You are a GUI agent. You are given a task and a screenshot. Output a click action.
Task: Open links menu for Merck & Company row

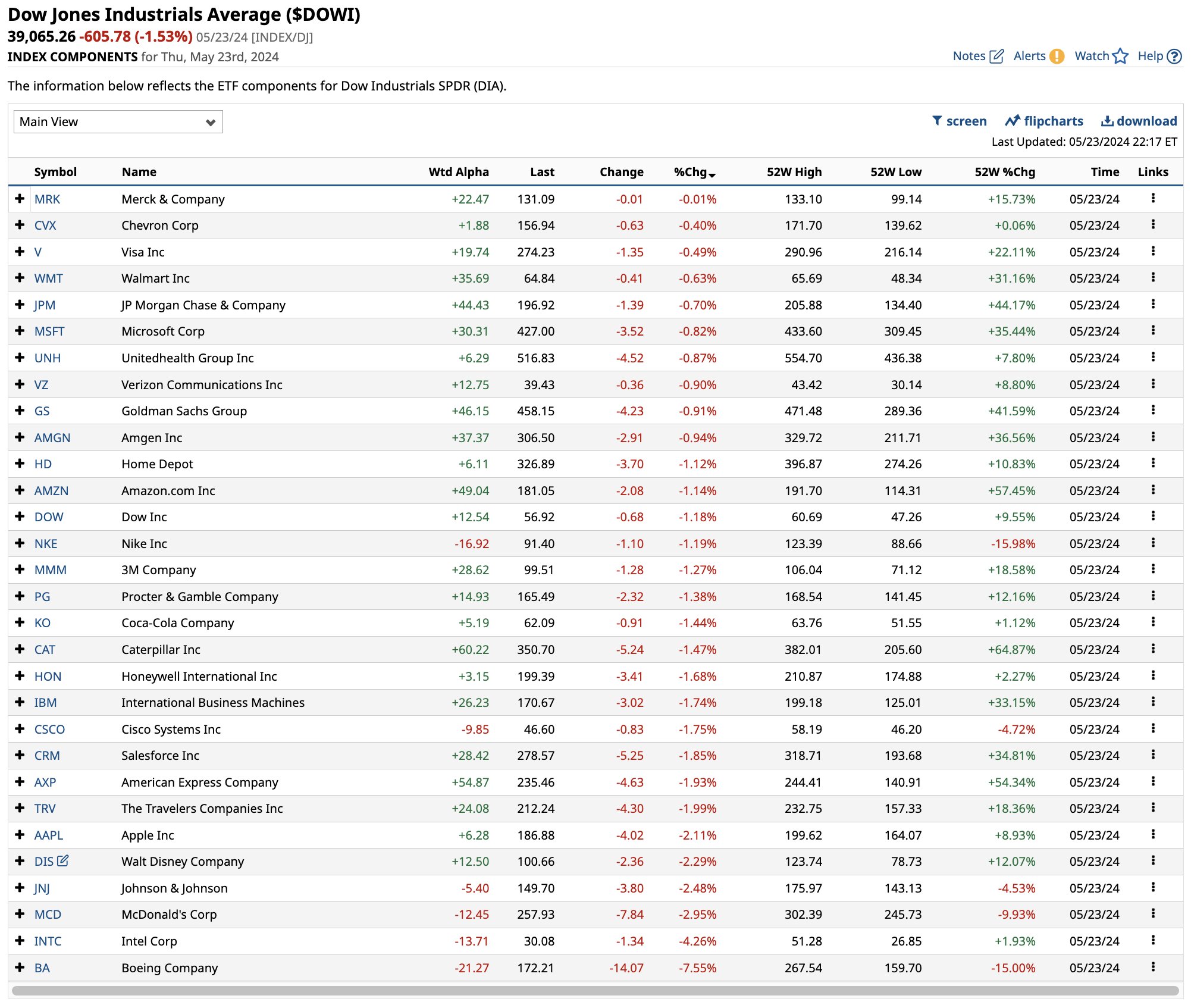[1153, 198]
